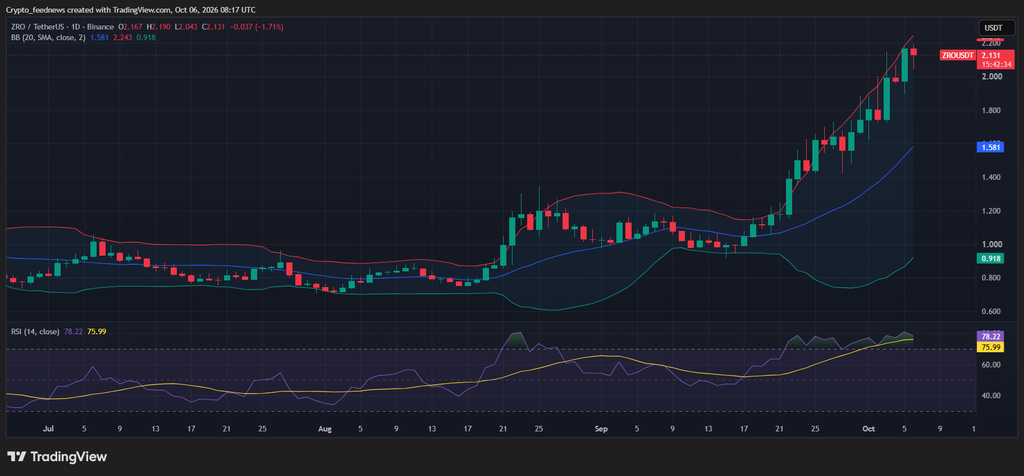Click the 1.000 price scale label

point(991,245)
